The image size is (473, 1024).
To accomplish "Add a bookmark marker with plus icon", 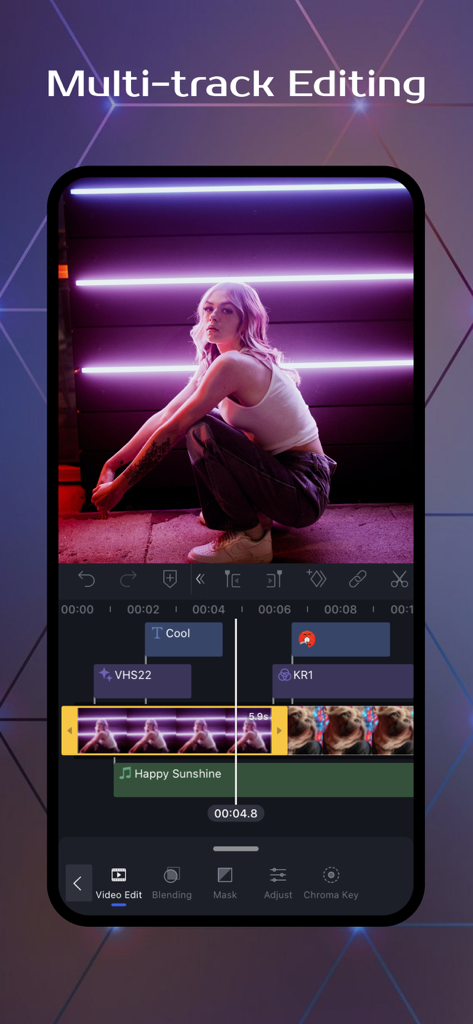I will coord(170,579).
